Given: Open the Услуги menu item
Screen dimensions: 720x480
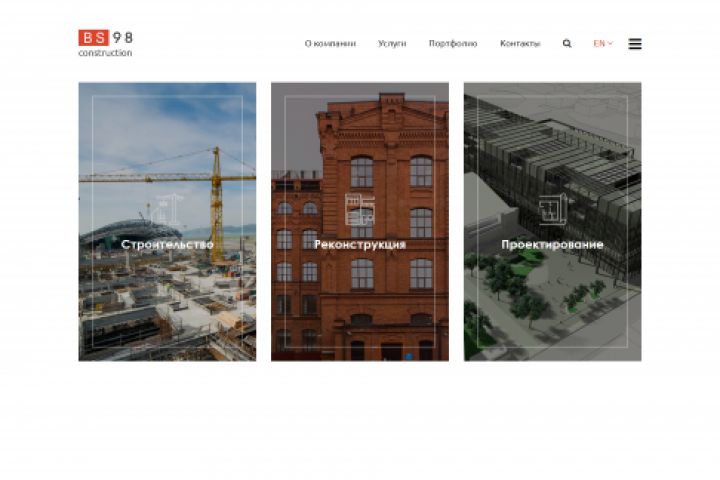Looking at the screenshot, I should pyautogui.click(x=392, y=44).
